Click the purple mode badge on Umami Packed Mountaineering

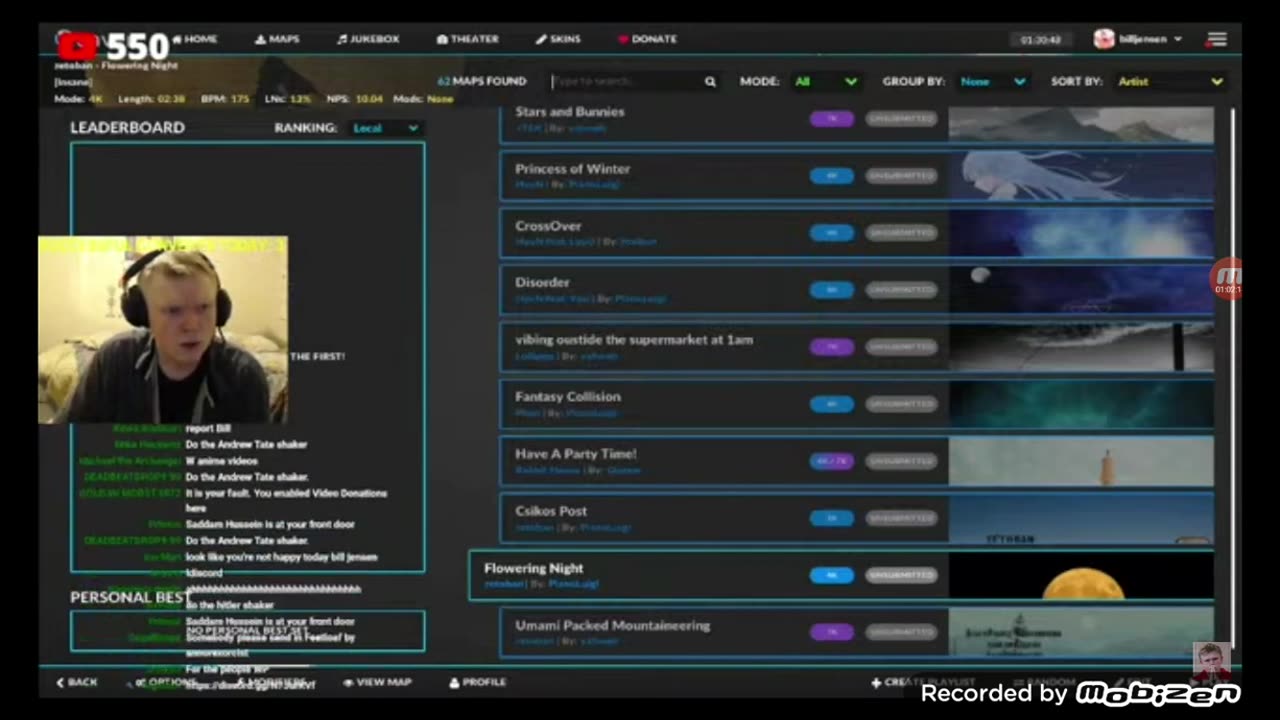831,632
